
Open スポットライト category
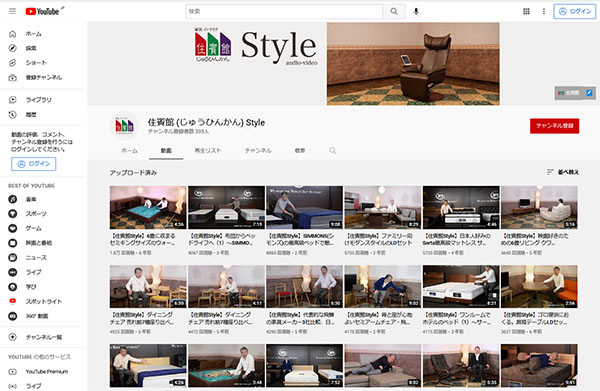coord(42,301)
